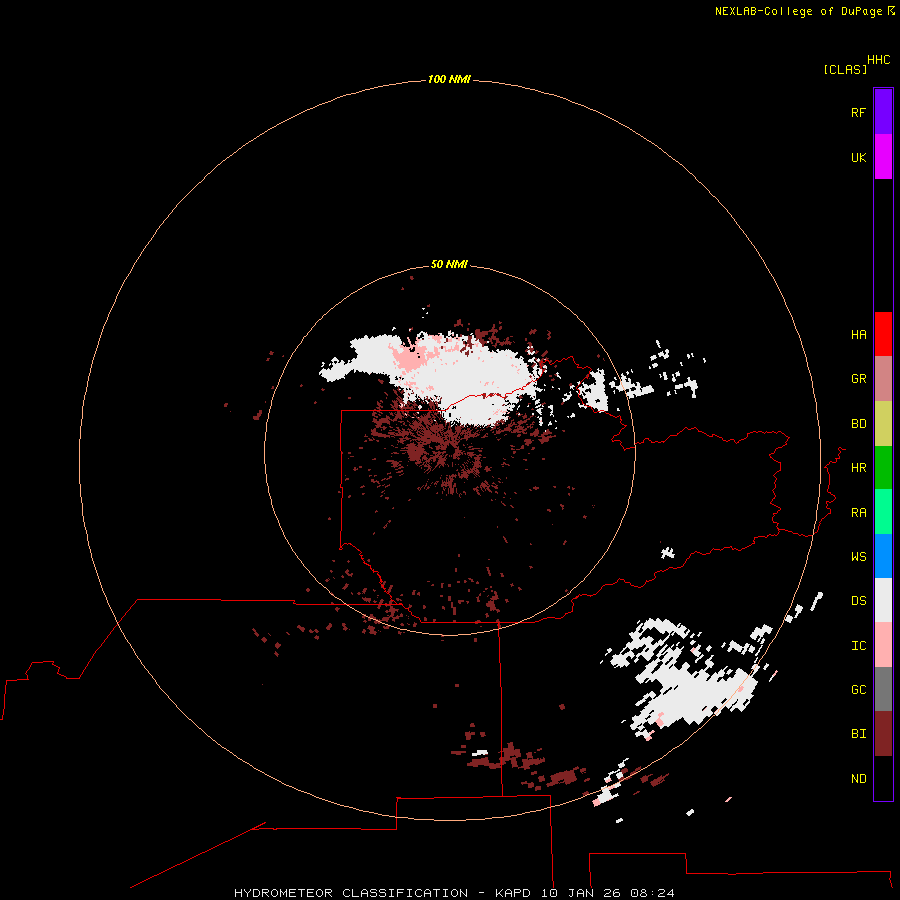The height and width of the screenshot is (900, 900).
Task: Click the RF purple legend swatch
Action: [x=883, y=112]
